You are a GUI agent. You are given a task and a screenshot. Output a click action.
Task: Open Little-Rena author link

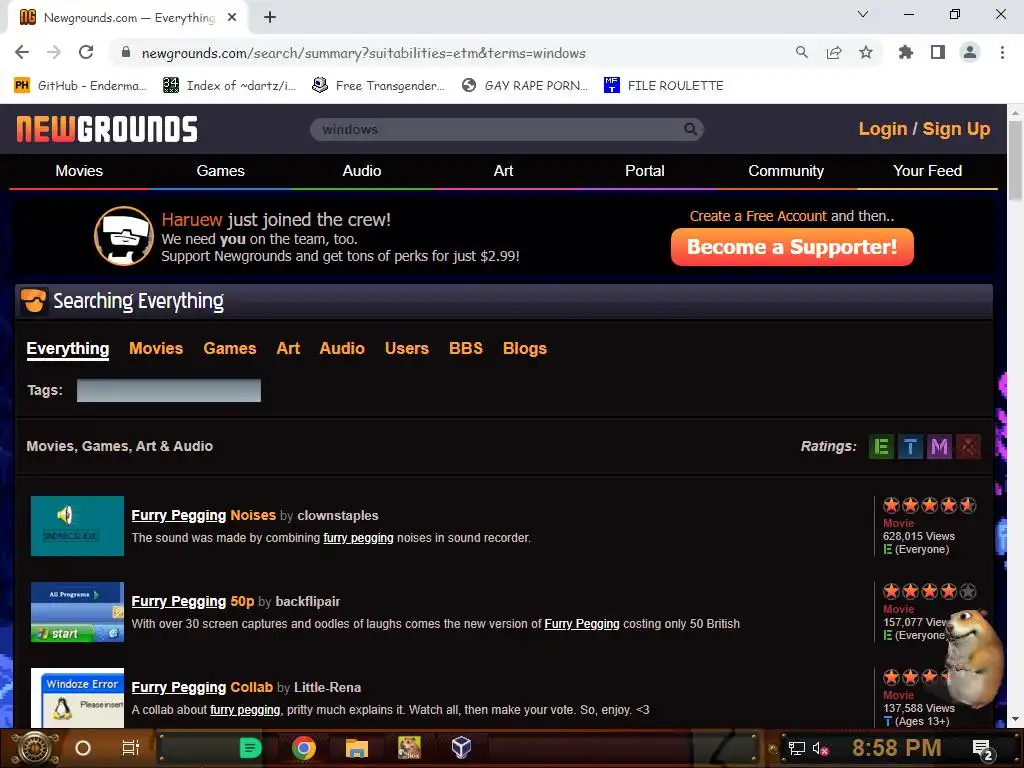point(327,687)
